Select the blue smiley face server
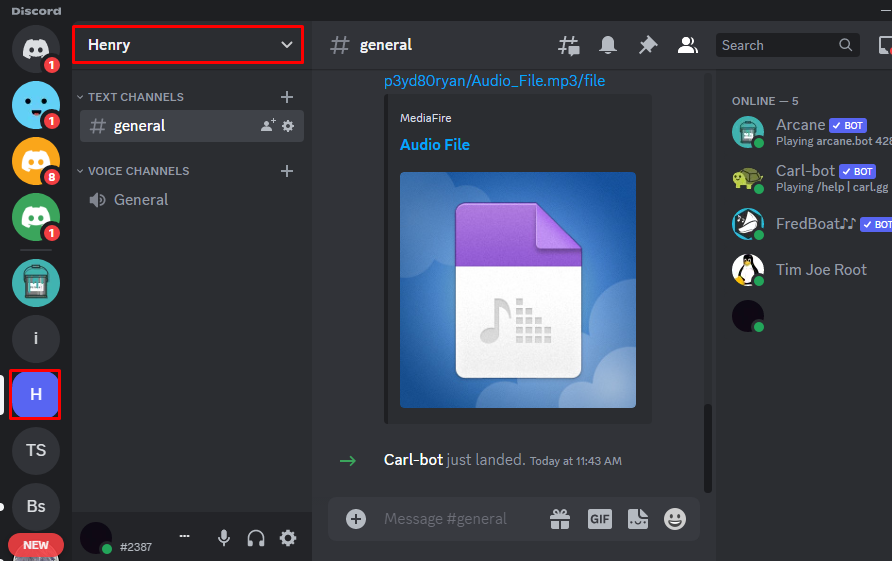892x561 pixels. point(36,105)
